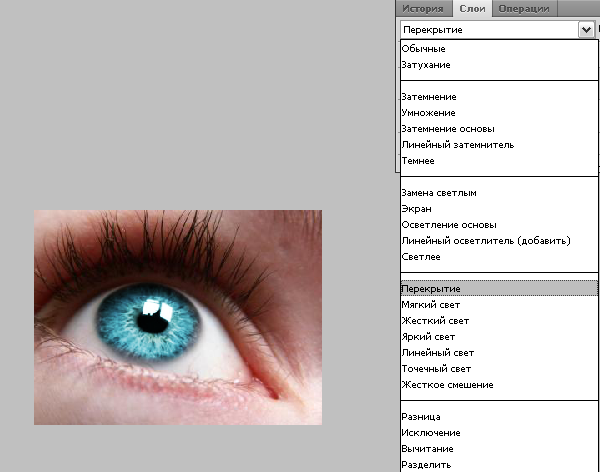Select Осветление основы in the list
Image resolution: width=600 pixels, height=472 pixels.
coord(448,225)
